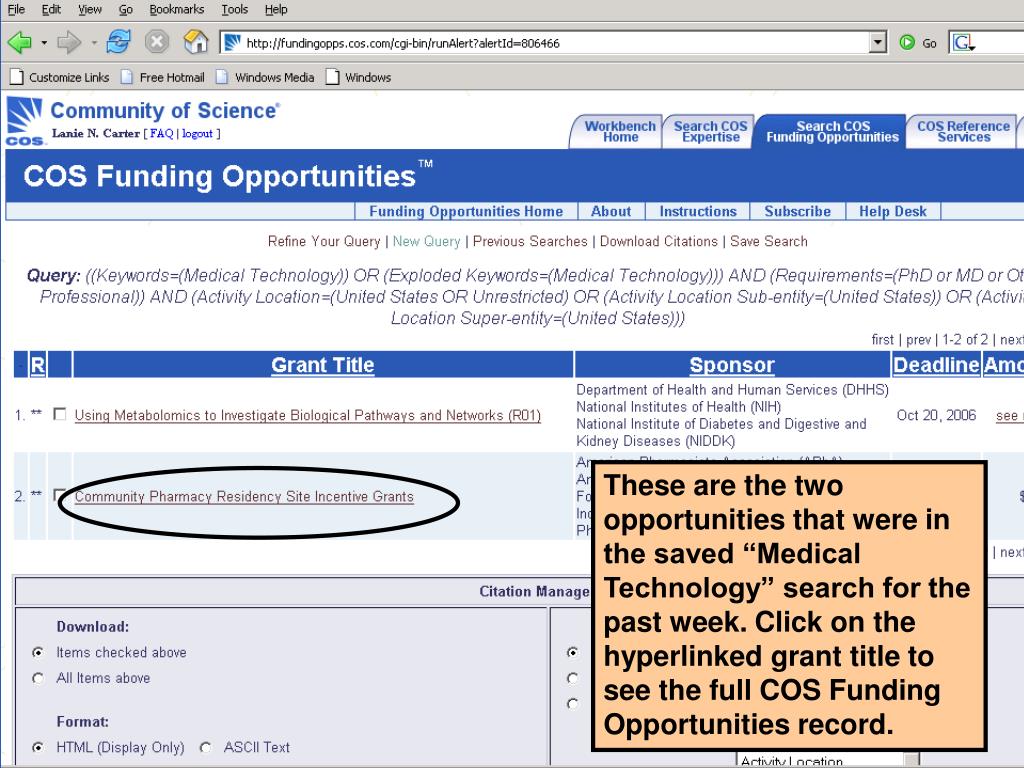Select the All Items above radio button
The width and height of the screenshot is (1024, 768).
38,678
